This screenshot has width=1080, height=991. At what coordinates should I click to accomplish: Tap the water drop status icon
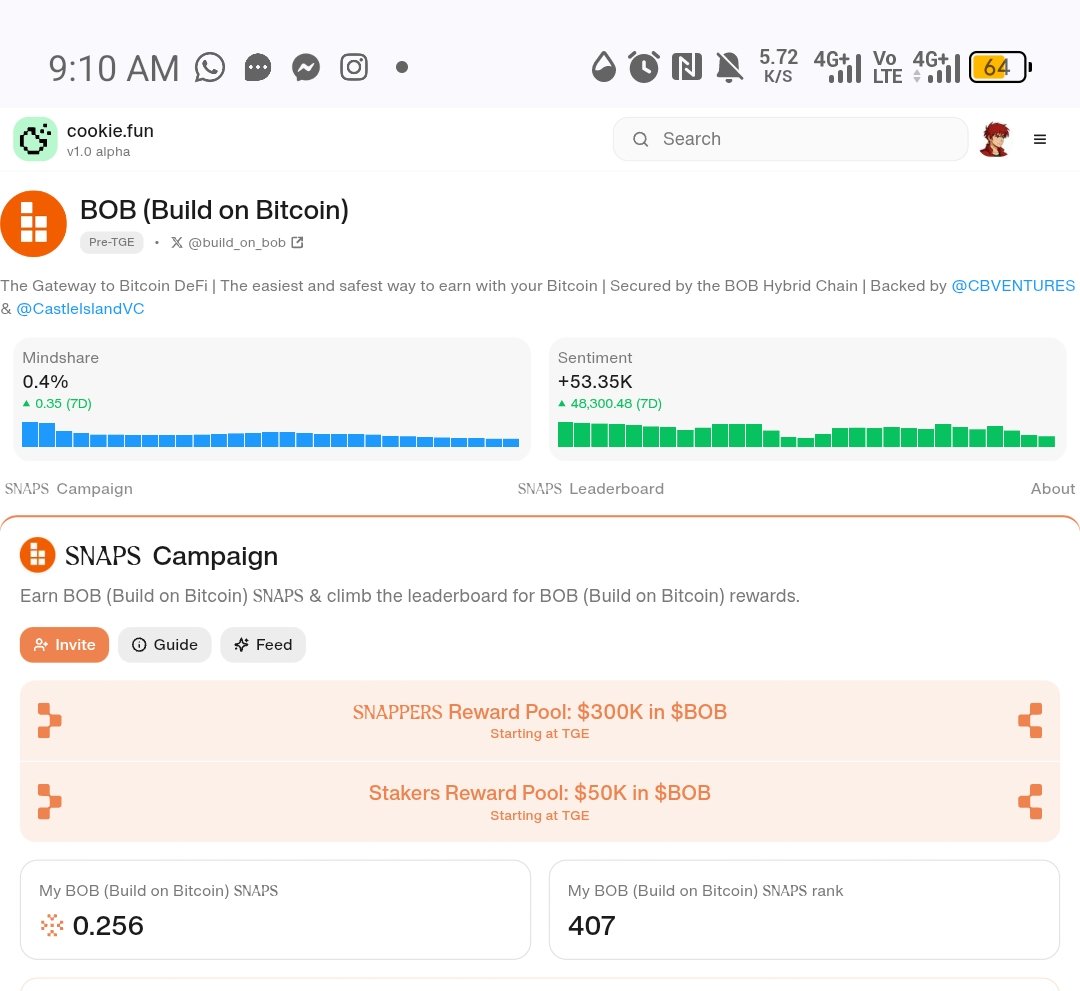[603, 67]
